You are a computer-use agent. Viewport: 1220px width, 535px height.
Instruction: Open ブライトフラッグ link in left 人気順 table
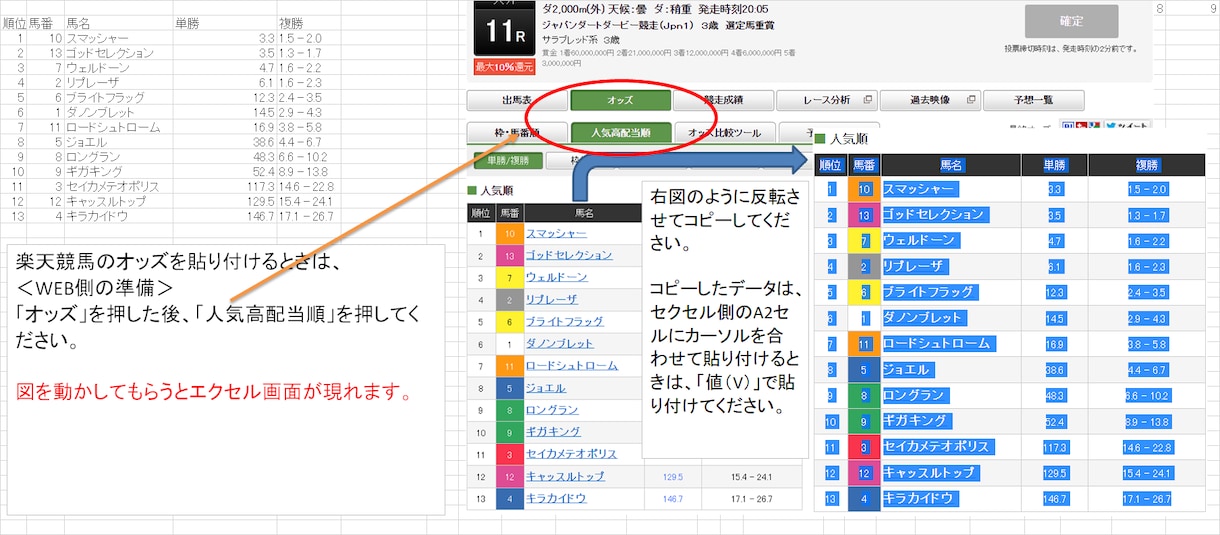coord(564,321)
